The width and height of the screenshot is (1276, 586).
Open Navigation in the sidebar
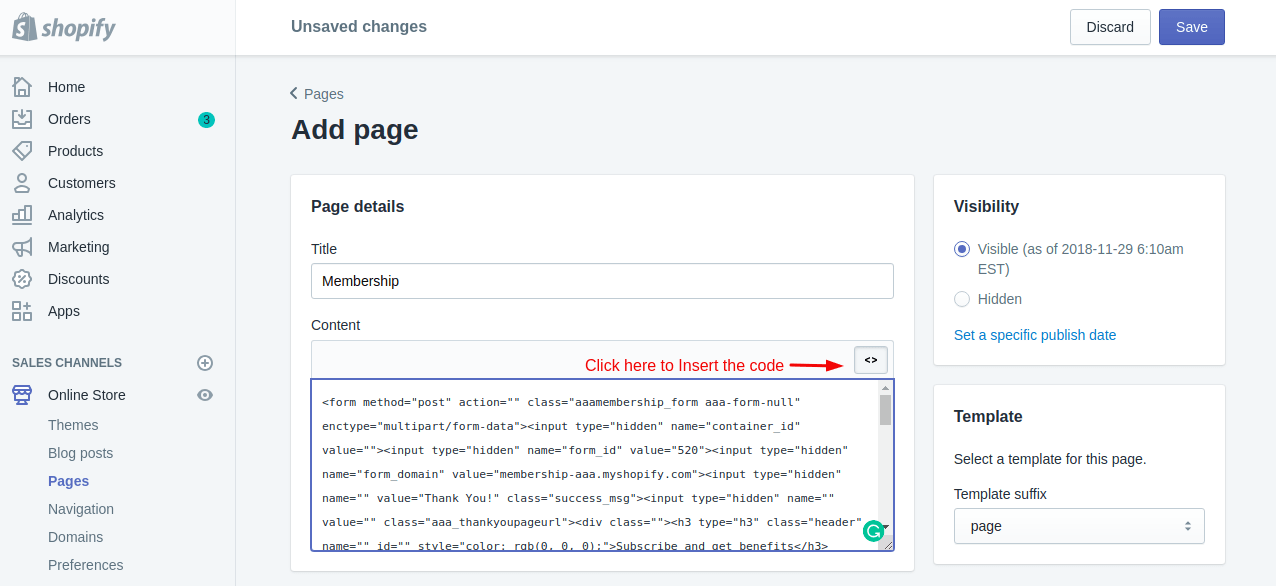[81, 509]
